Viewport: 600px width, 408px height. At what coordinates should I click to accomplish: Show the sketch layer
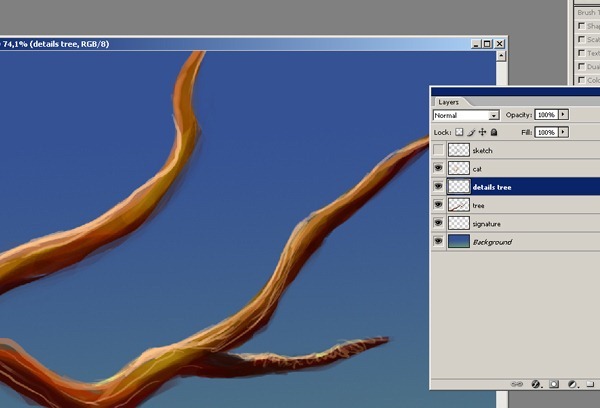438,150
